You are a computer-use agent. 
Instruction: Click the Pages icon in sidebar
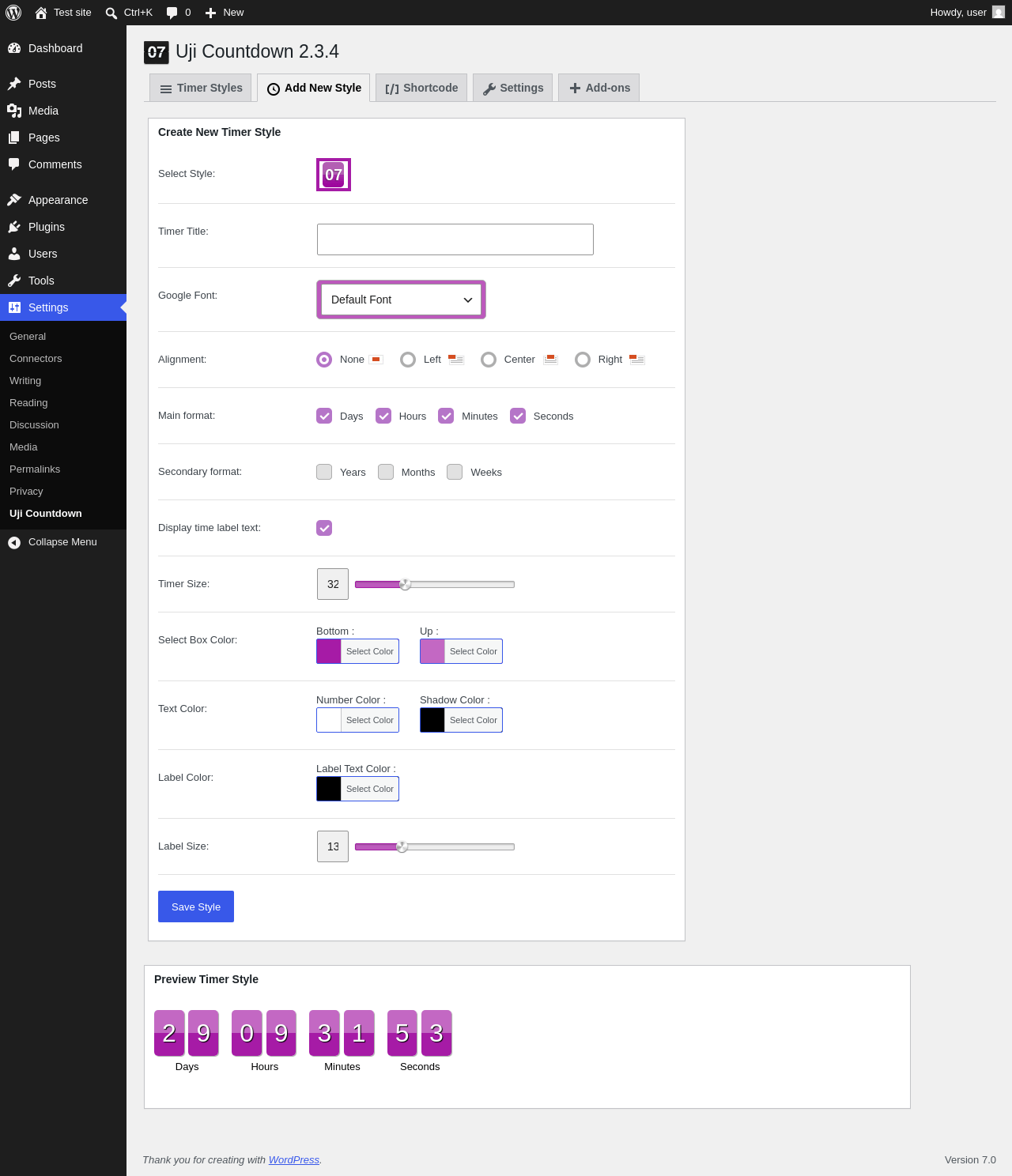coord(14,138)
